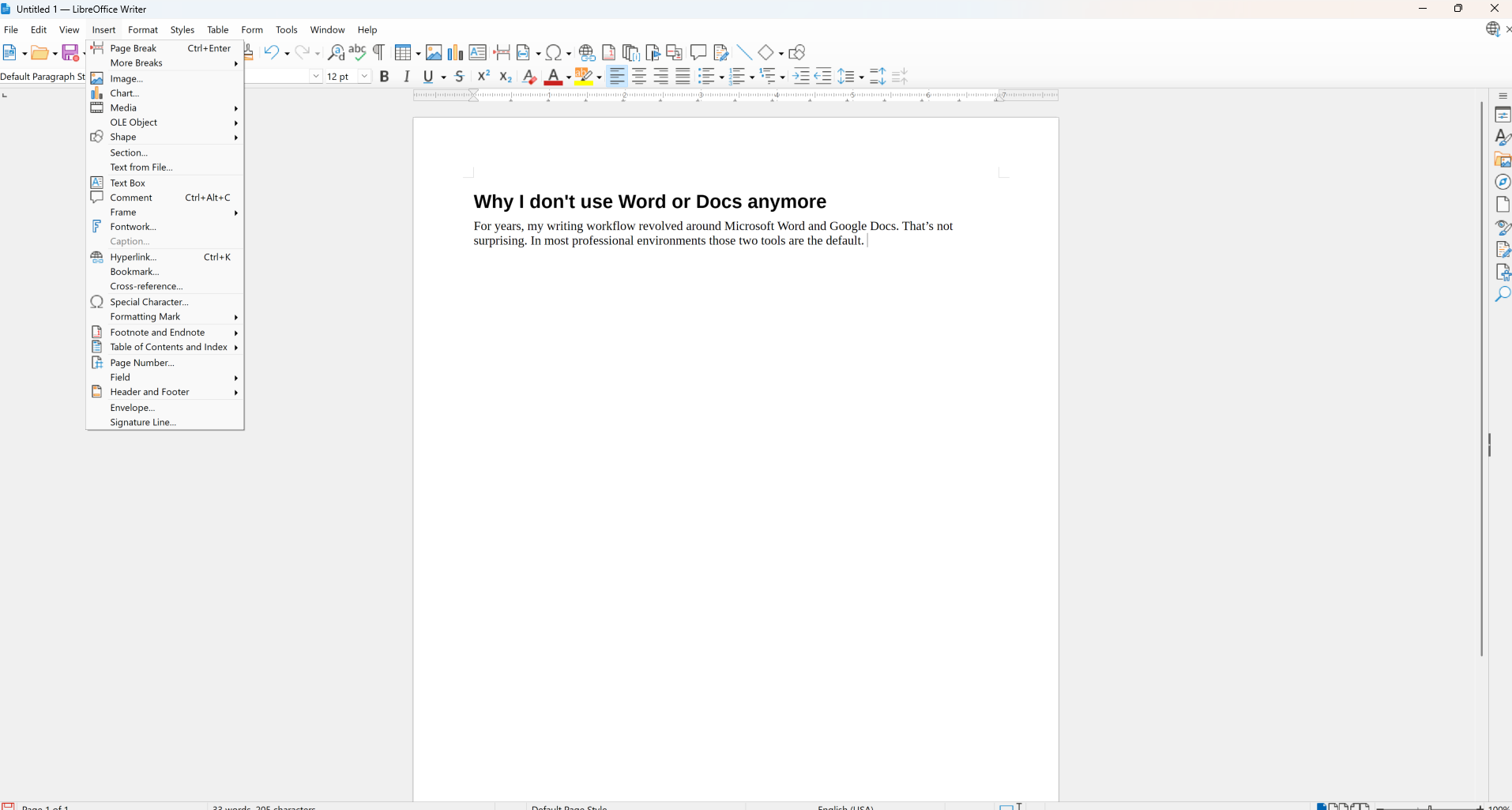Screen dimensions: 1512x810
Task: Click the Open file folder icon
Action: tap(39, 53)
